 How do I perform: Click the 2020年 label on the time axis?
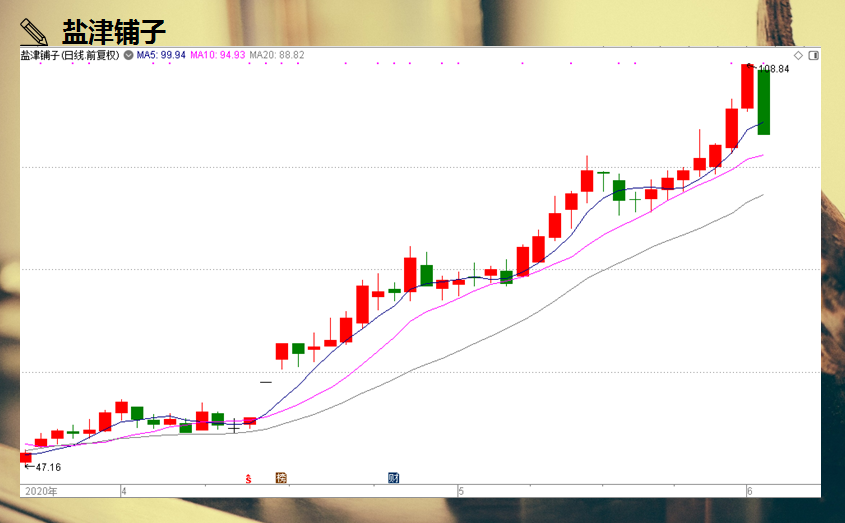pyautogui.click(x=41, y=491)
